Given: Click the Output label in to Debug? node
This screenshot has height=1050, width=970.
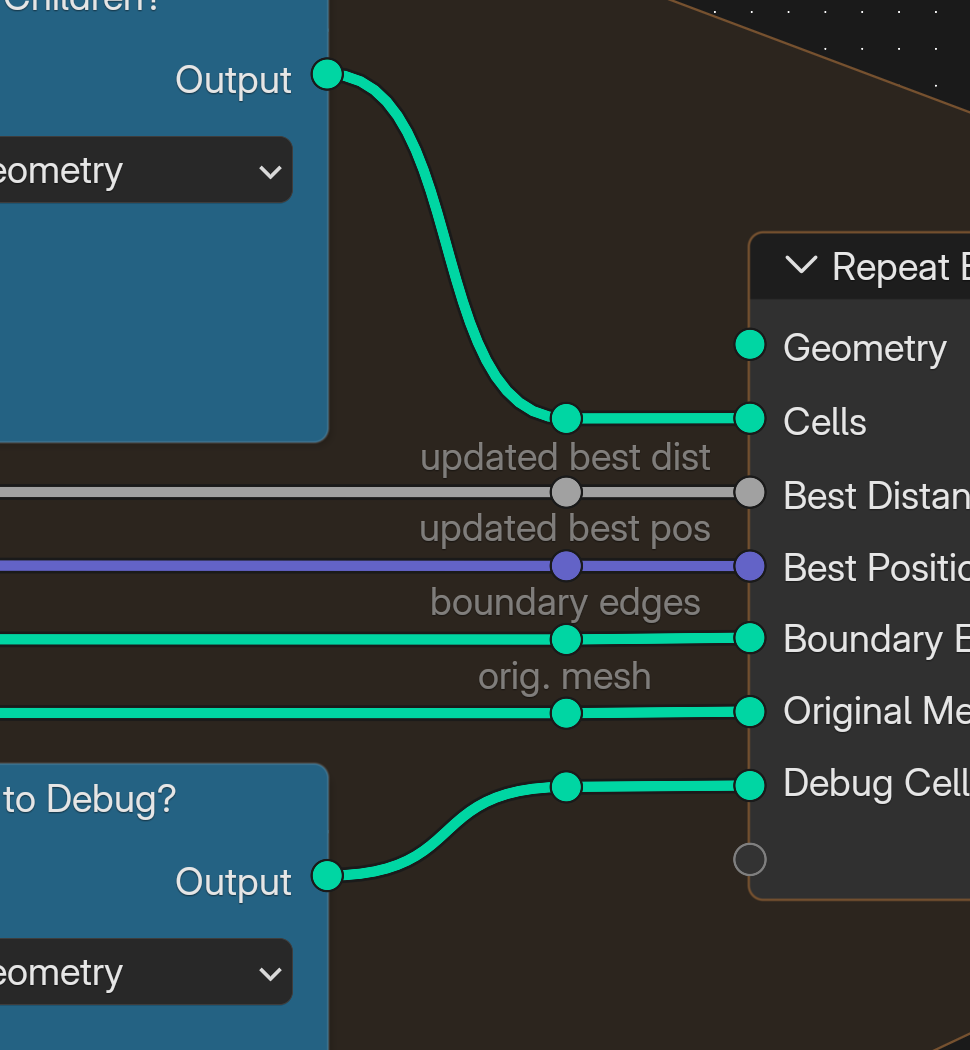Looking at the screenshot, I should pos(233,882).
